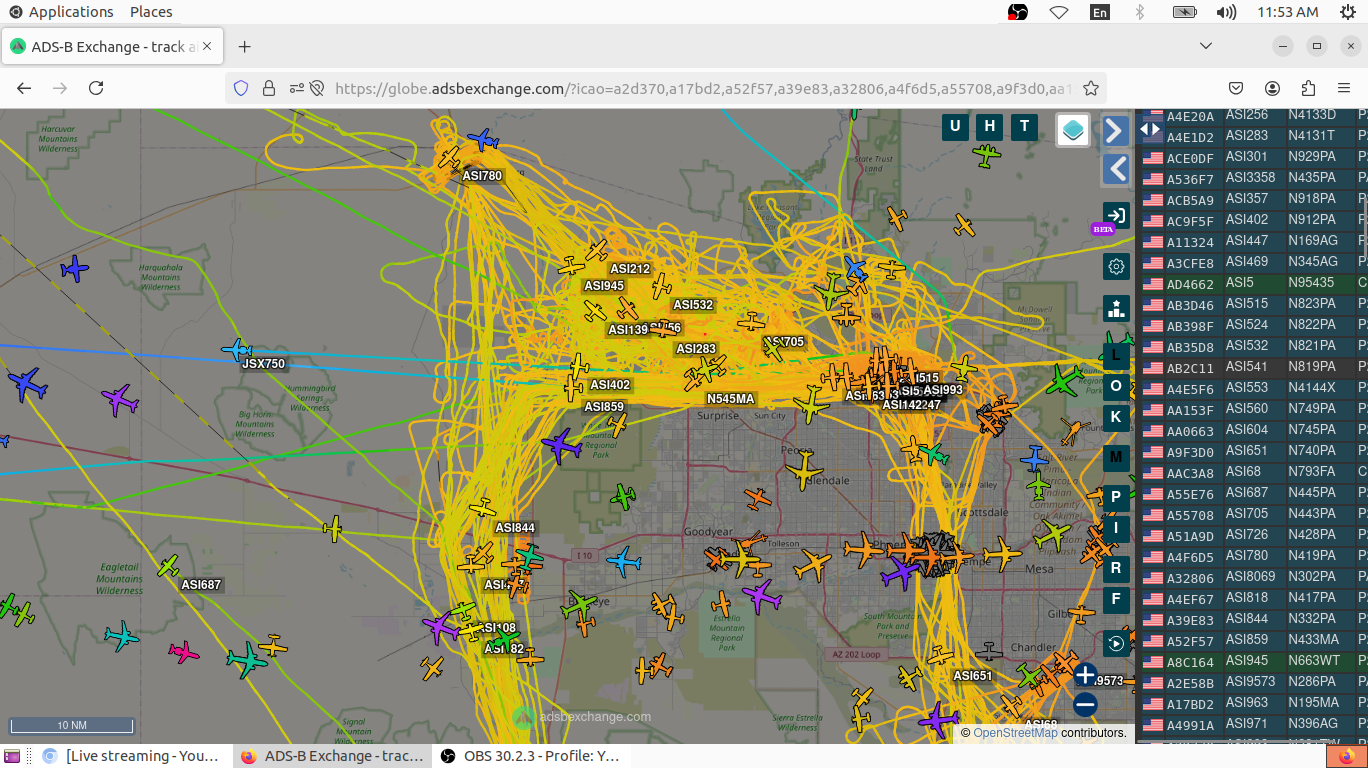This screenshot has width=1368, height=768.
Task: Collapse sidebar with left chevron button
Action: [1116, 168]
